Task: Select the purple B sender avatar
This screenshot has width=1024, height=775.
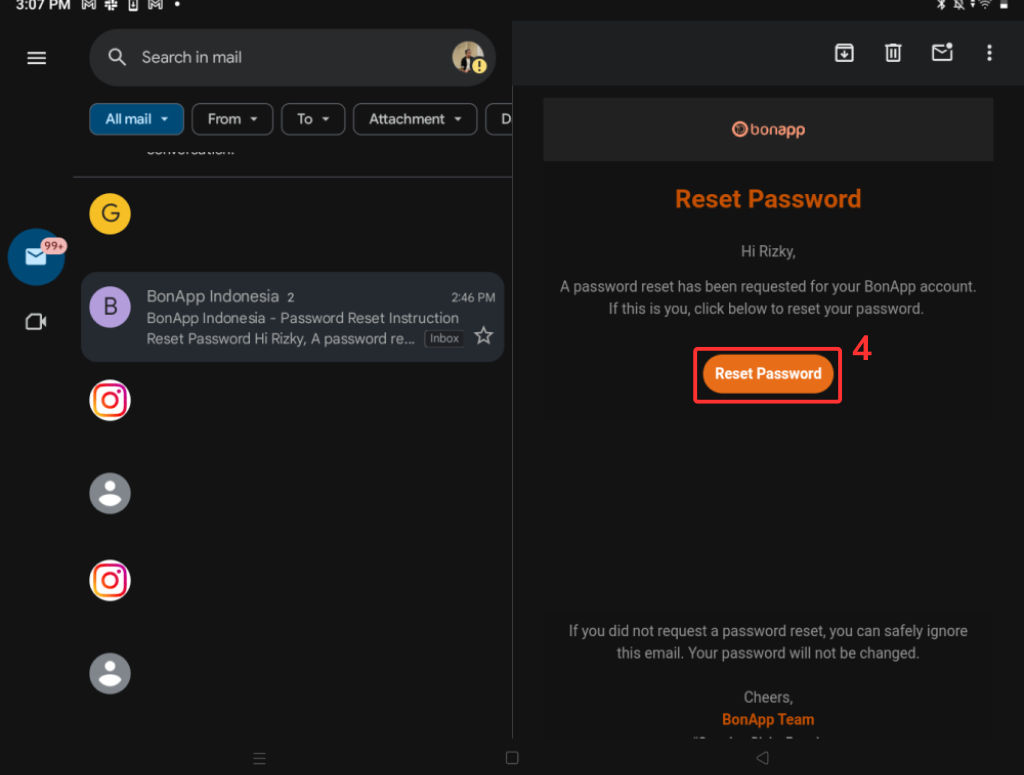Action: (x=110, y=306)
